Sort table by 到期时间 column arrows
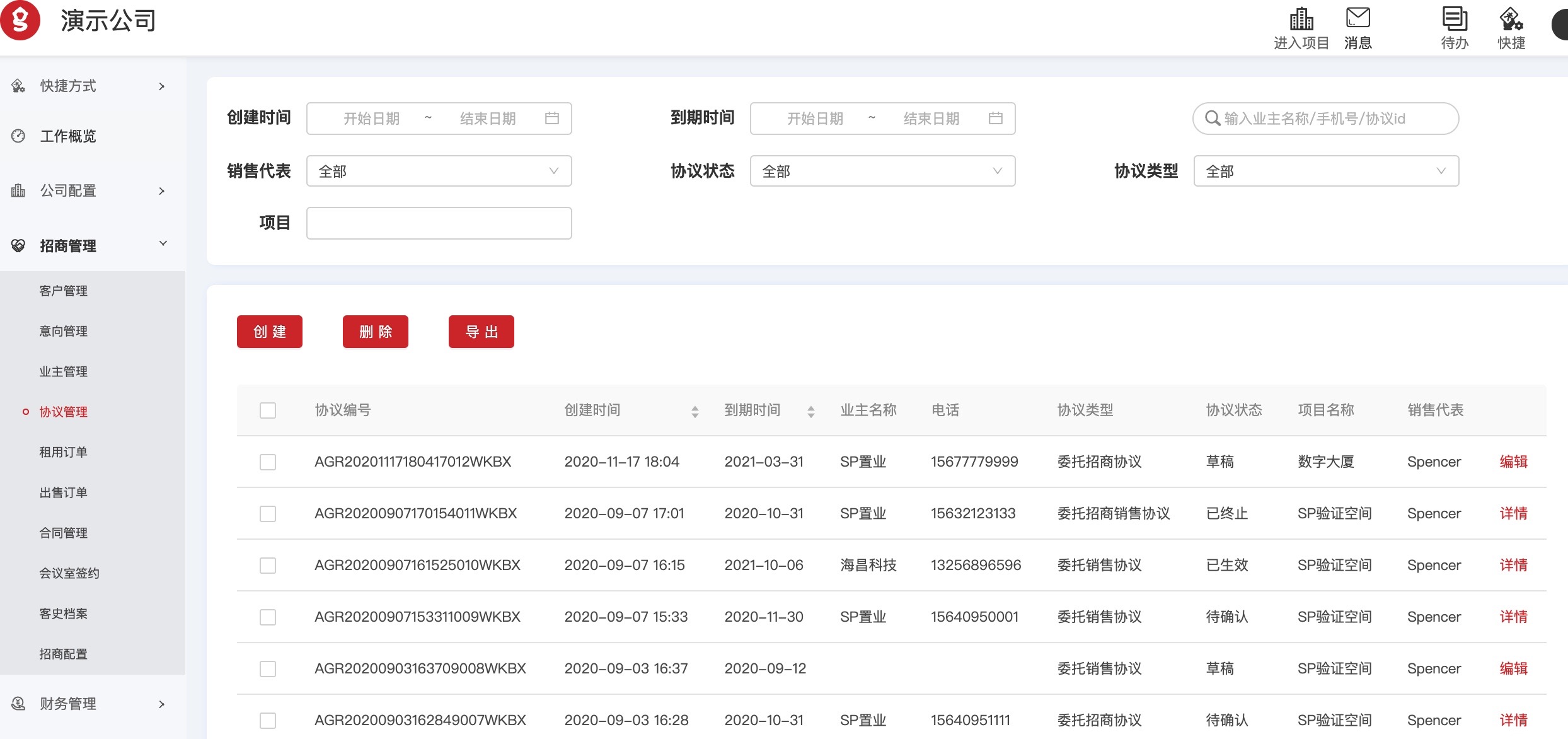This screenshot has width=1568, height=739. tap(810, 412)
